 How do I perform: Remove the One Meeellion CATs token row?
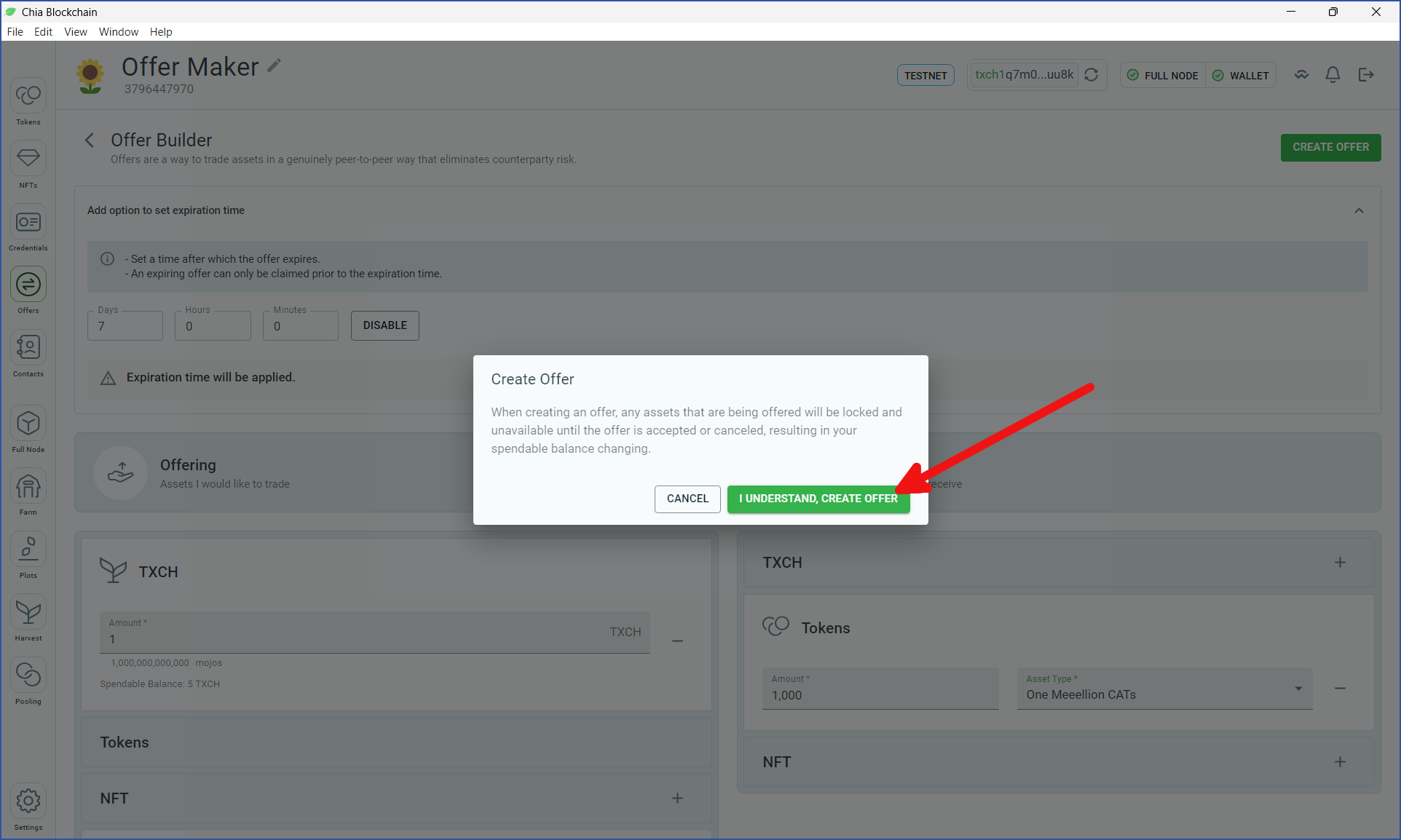(x=1340, y=689)
